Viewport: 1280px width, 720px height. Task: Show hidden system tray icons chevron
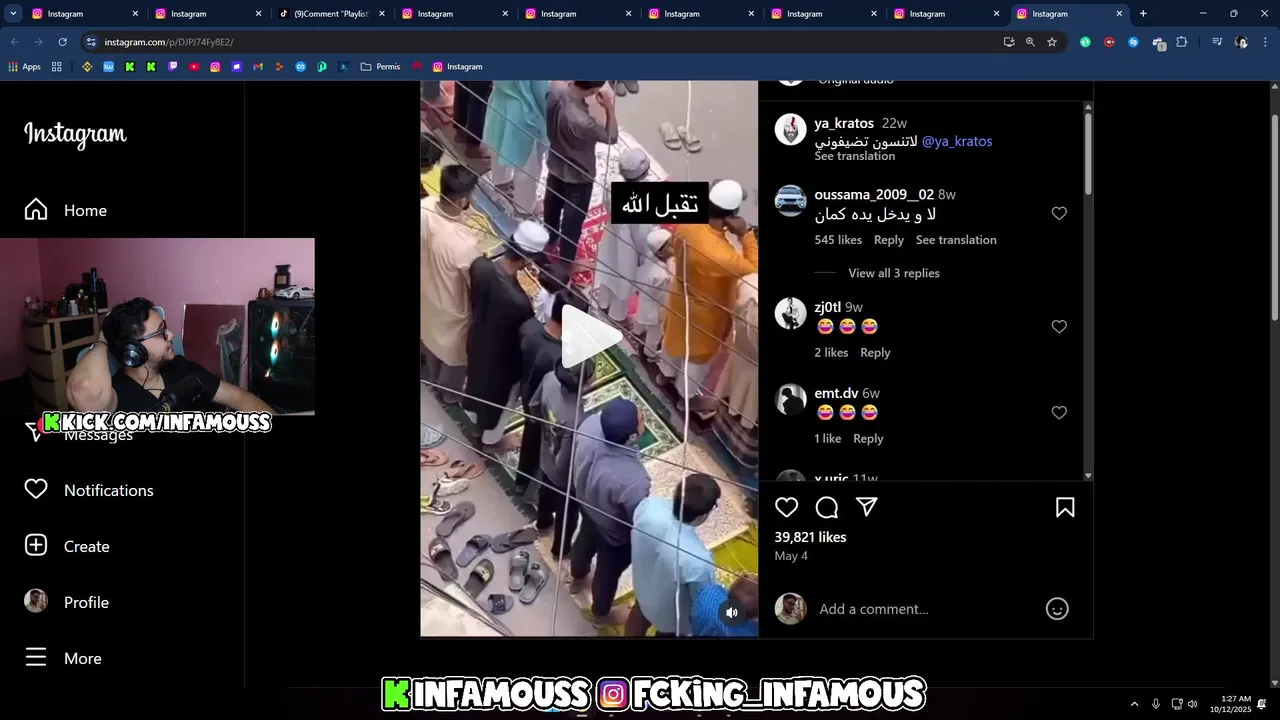pyautogui.click(x=1134, y=704)
